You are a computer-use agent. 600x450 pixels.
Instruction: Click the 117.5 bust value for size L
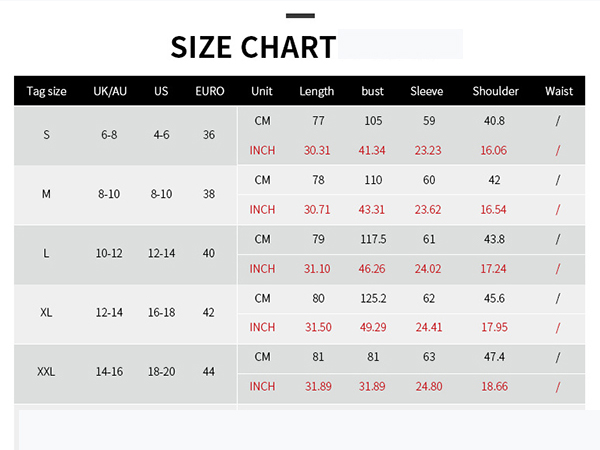(373, 239)
